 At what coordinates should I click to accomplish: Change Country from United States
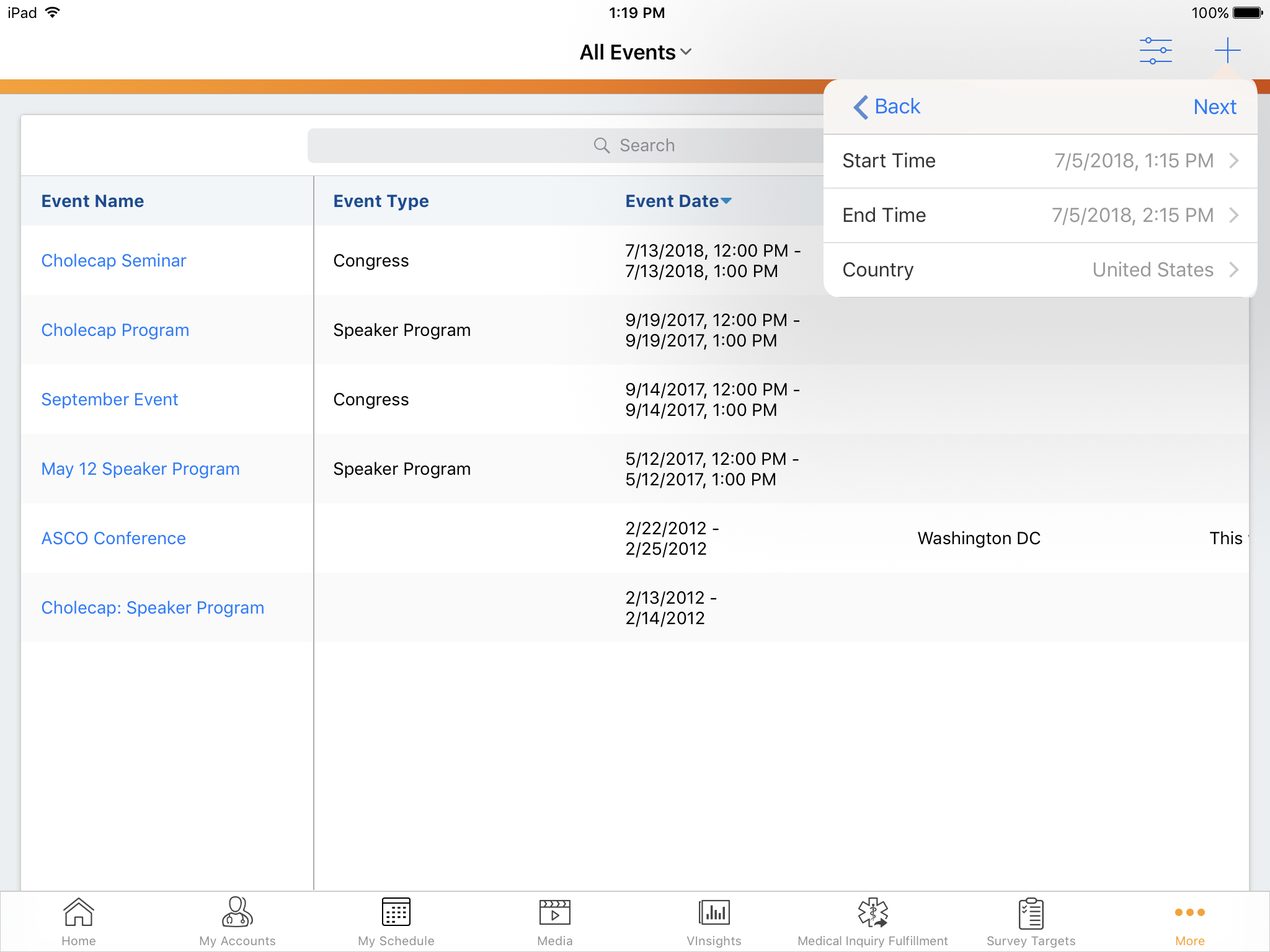pyautogui.click(x=1040, y=270)
